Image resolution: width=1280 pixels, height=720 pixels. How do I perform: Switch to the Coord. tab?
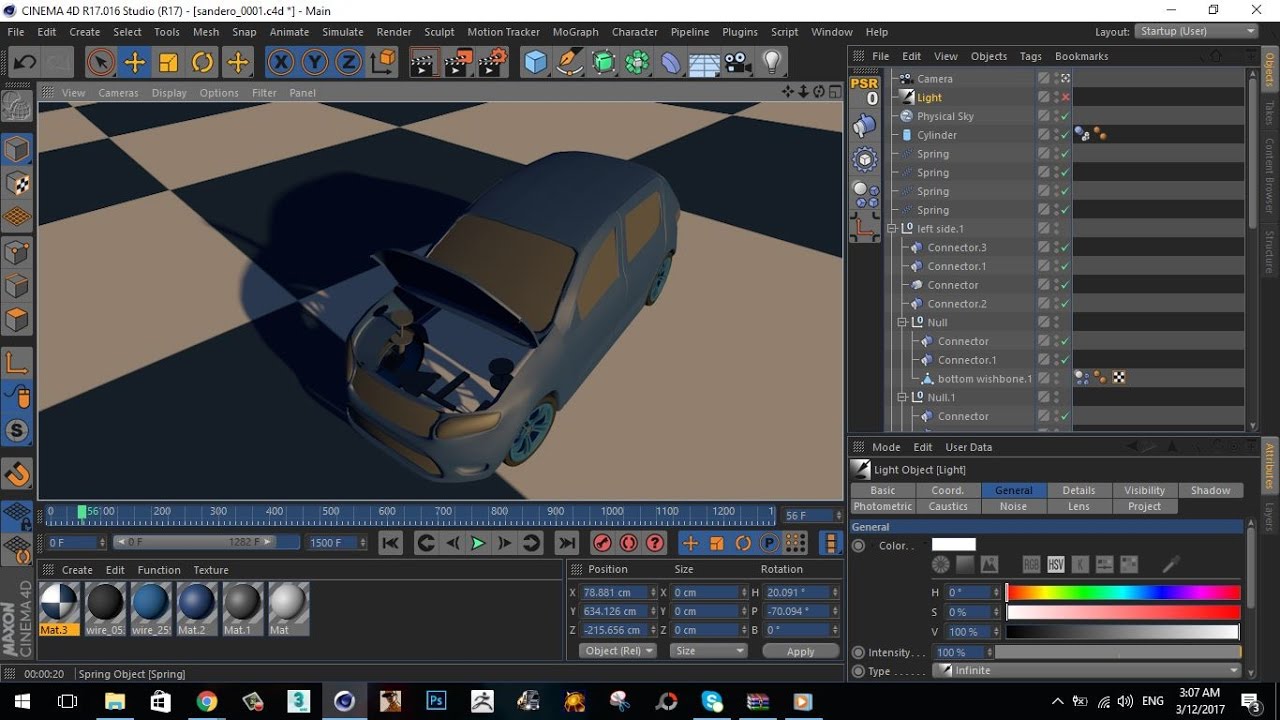(948, 490)
